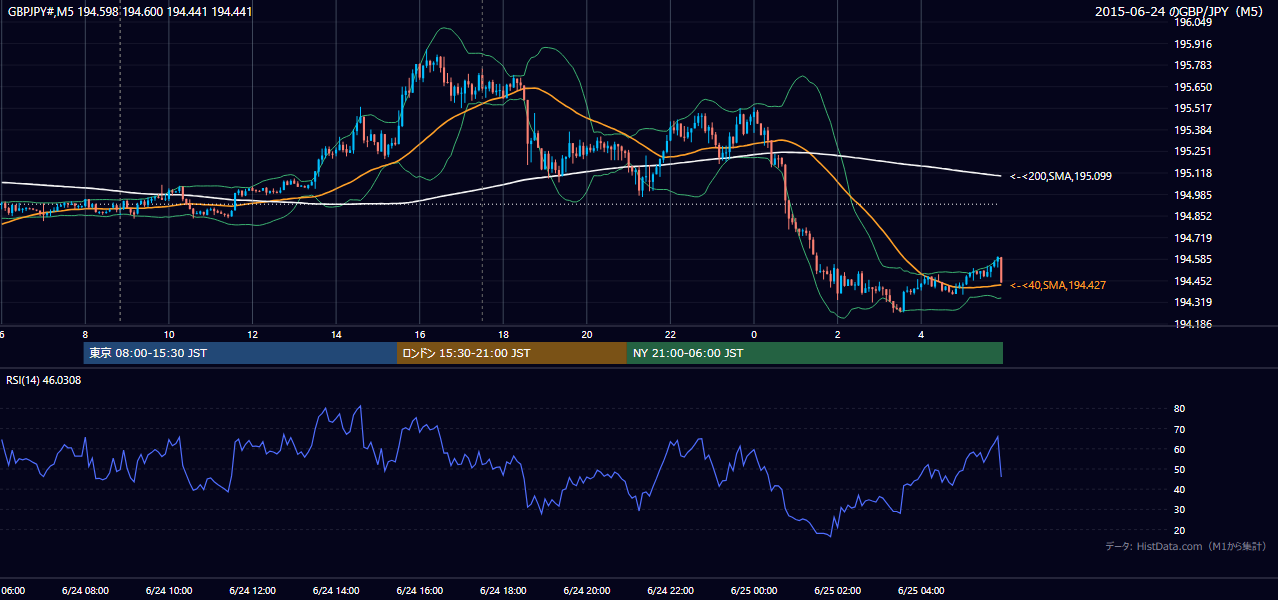Click price level 194.852 on the axis
This screenshot has height=600, width=1278.
(1193, 216)
